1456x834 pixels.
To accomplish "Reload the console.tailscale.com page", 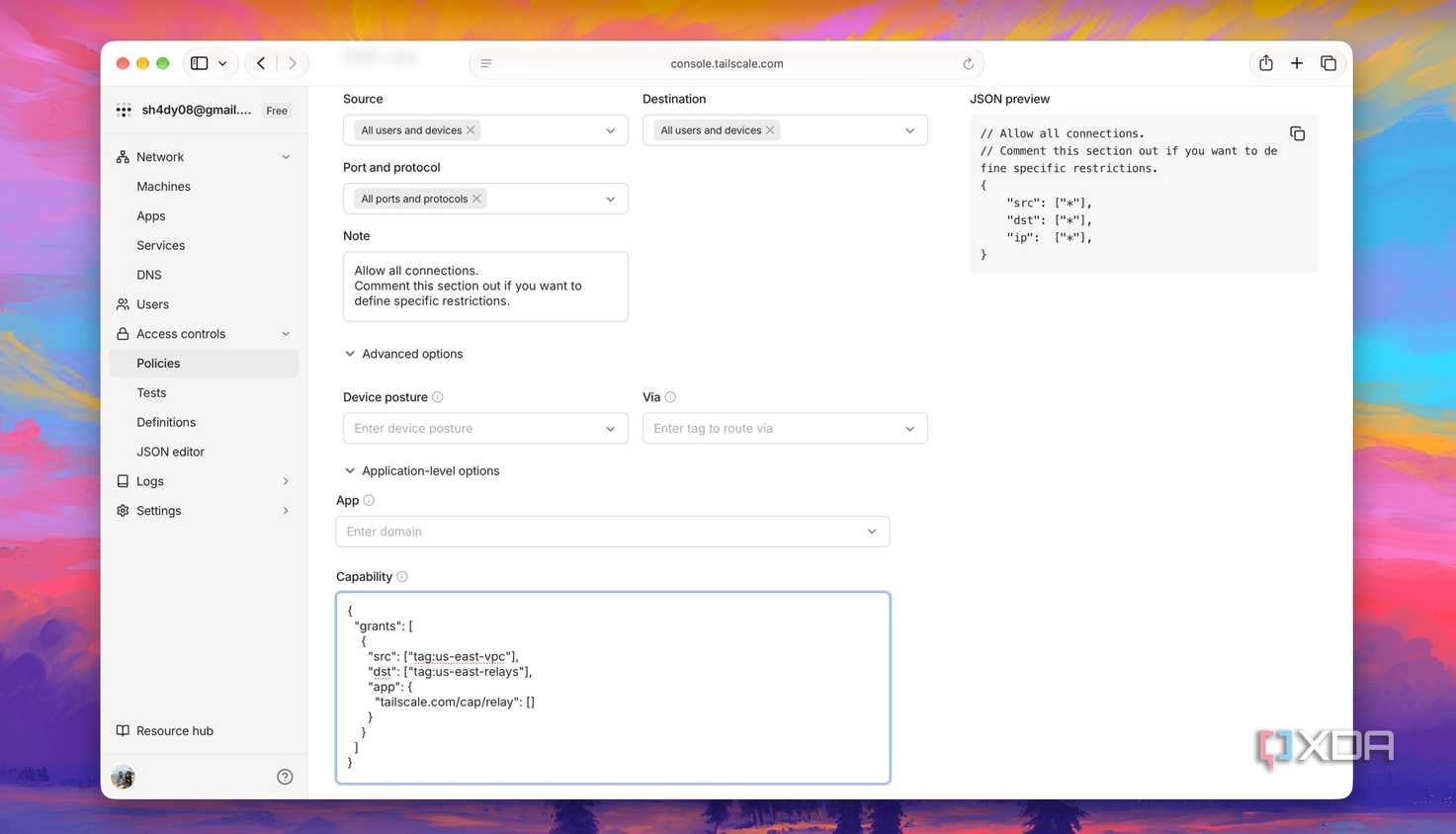I will tap(968, 63).
